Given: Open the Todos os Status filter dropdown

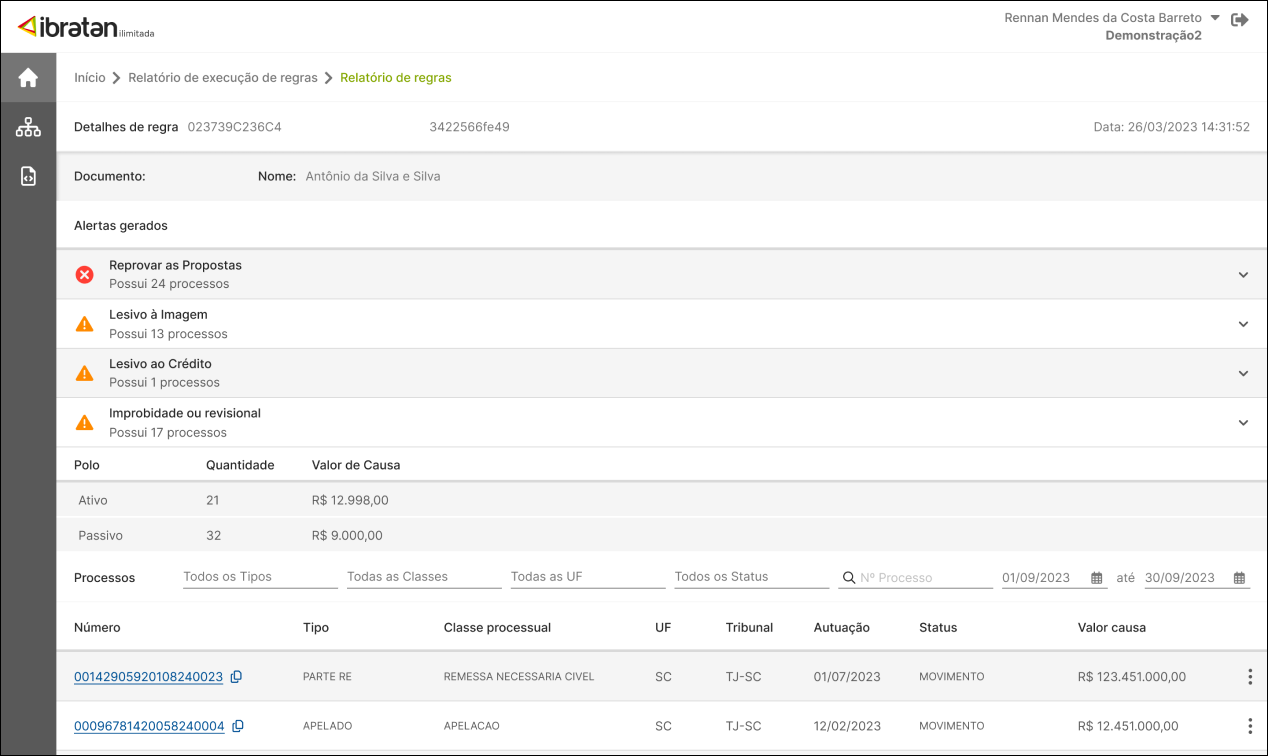Looking at the screenshot, I should [x=751, y=577].
